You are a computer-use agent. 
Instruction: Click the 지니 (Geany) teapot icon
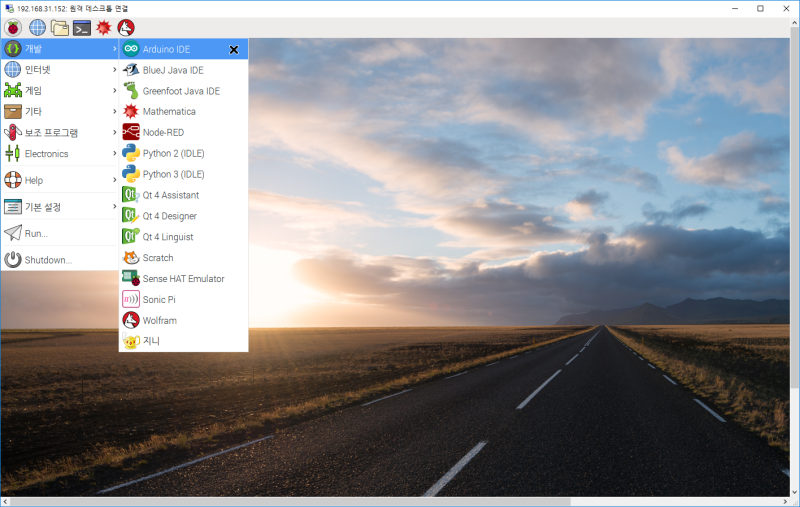pos(131,341)
